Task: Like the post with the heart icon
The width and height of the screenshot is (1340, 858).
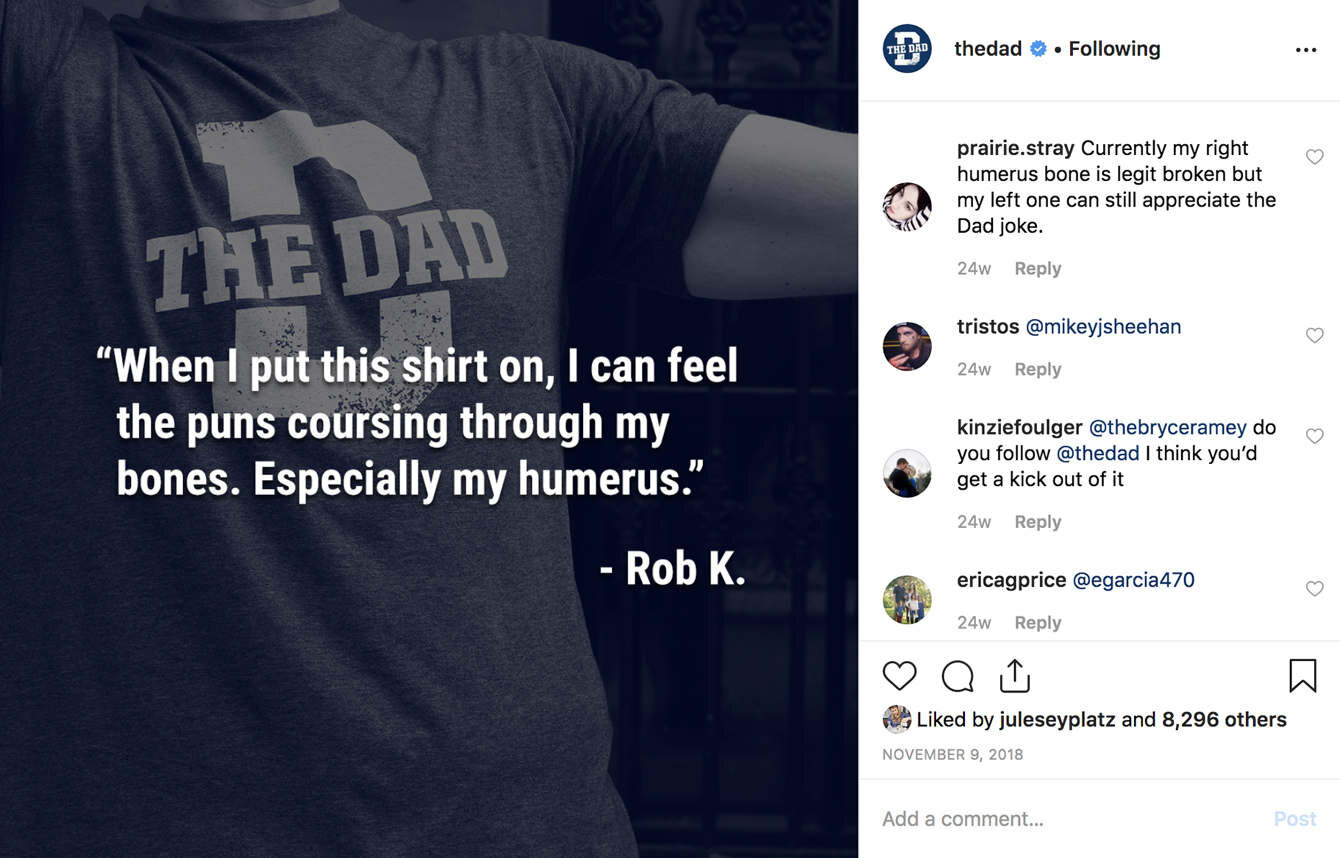Action: point(899,677)
